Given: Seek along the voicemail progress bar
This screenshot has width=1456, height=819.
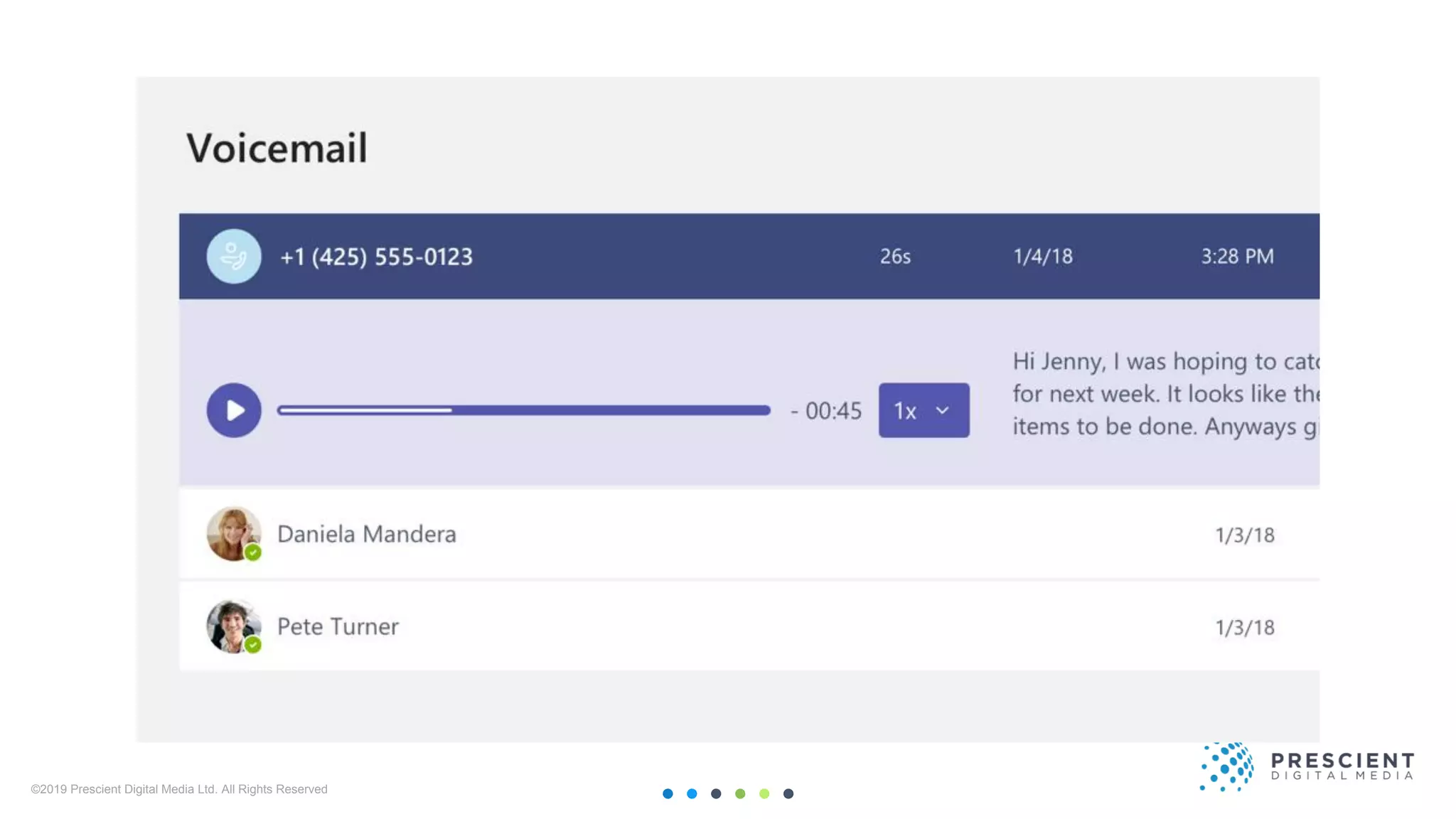Looking at the screenshot, I should (x=523, y=410).
